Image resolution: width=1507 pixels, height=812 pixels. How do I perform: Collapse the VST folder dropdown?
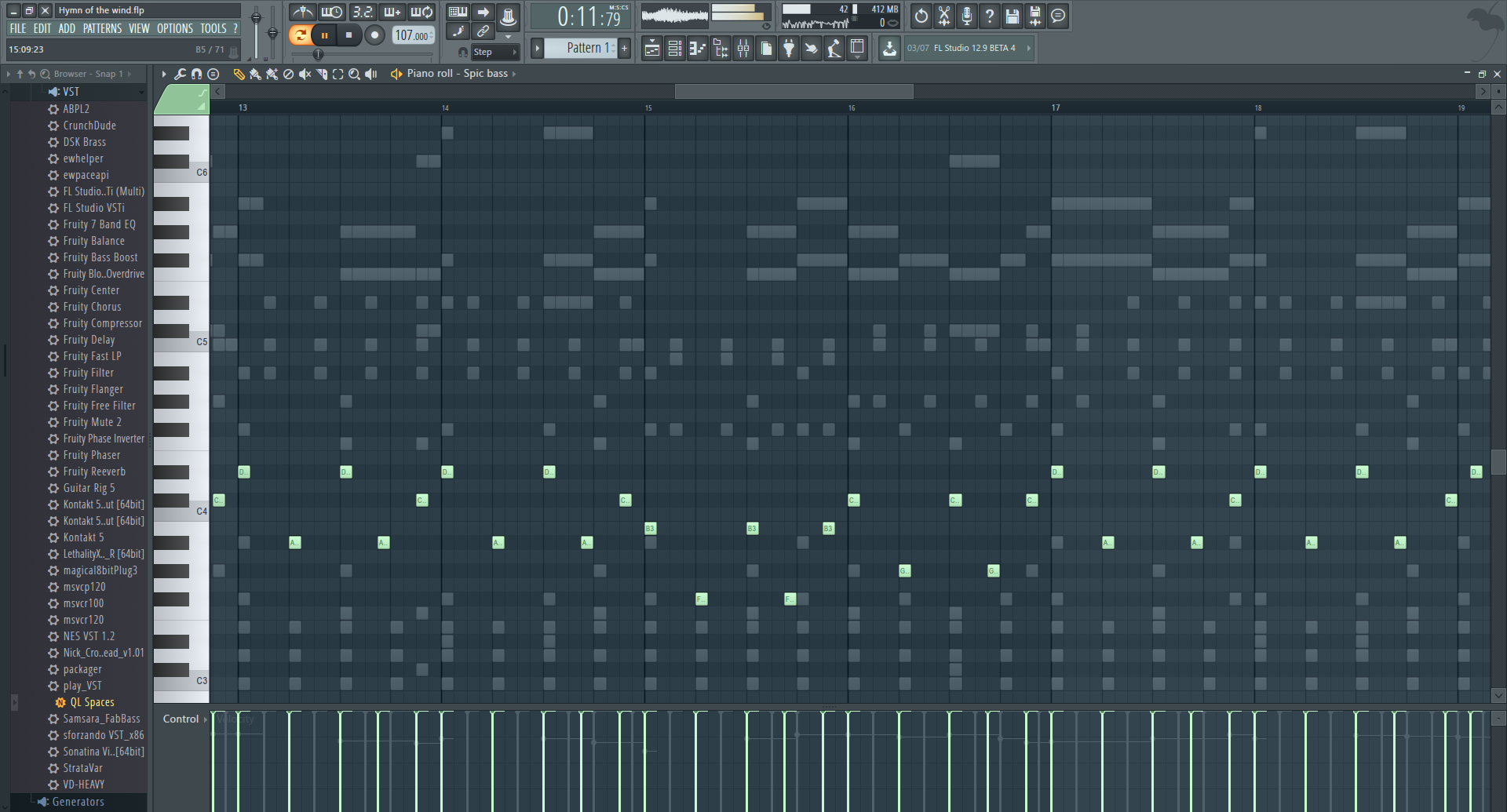142,93
